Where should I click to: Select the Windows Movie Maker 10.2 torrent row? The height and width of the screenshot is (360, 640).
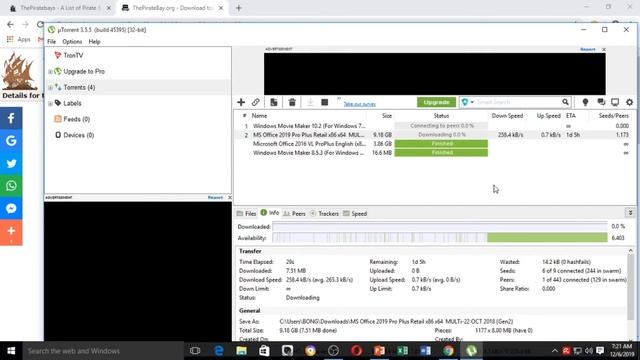(433, 126)
